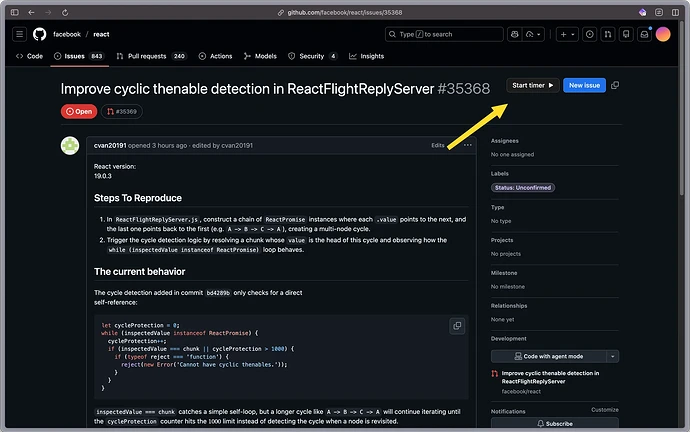Open the Insights tab
Image resolution: width=690 pixels, height=432 pixels.
click(x=367, y=56)
